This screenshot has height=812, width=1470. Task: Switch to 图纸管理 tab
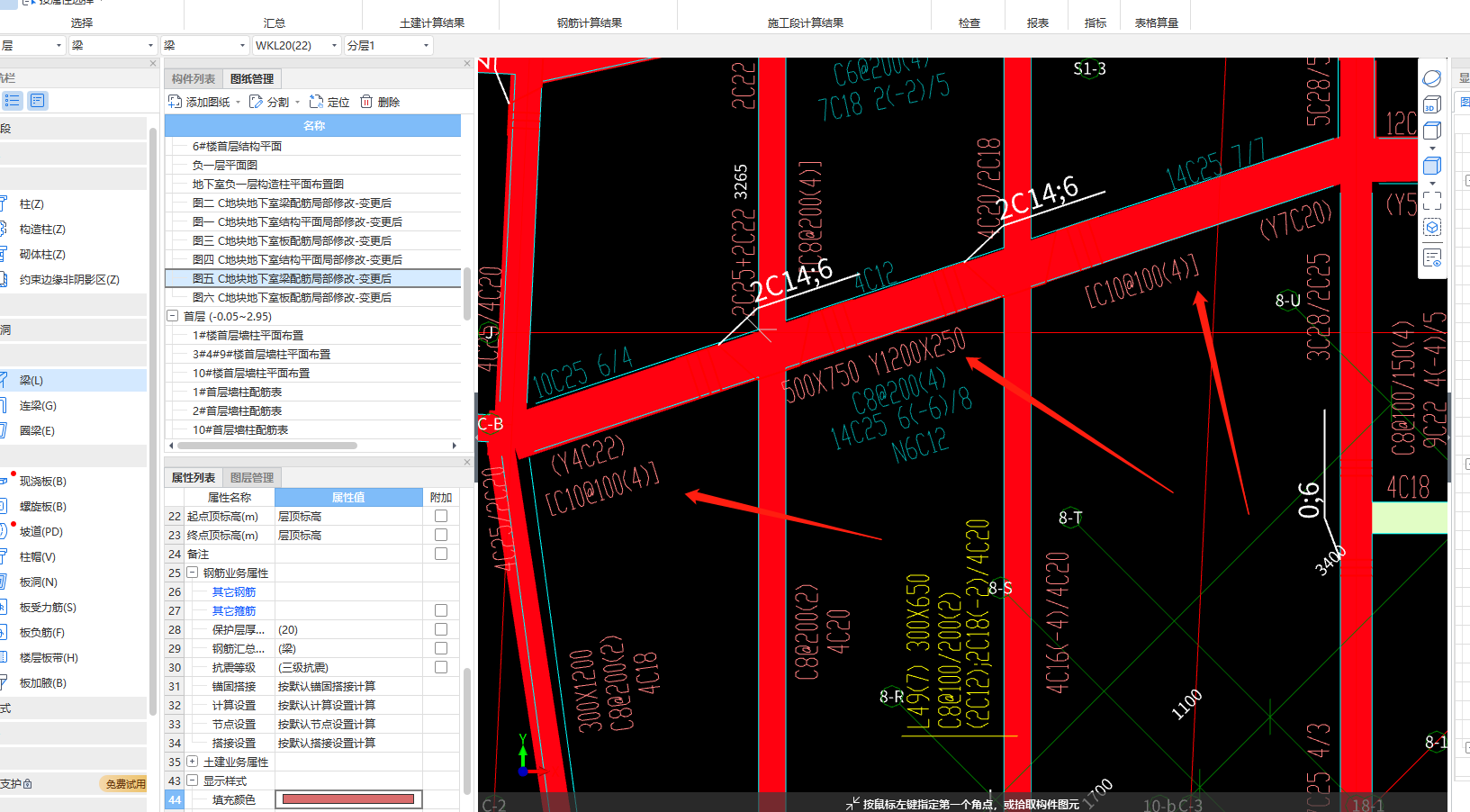pyautogui.click(x=252, y=79)
